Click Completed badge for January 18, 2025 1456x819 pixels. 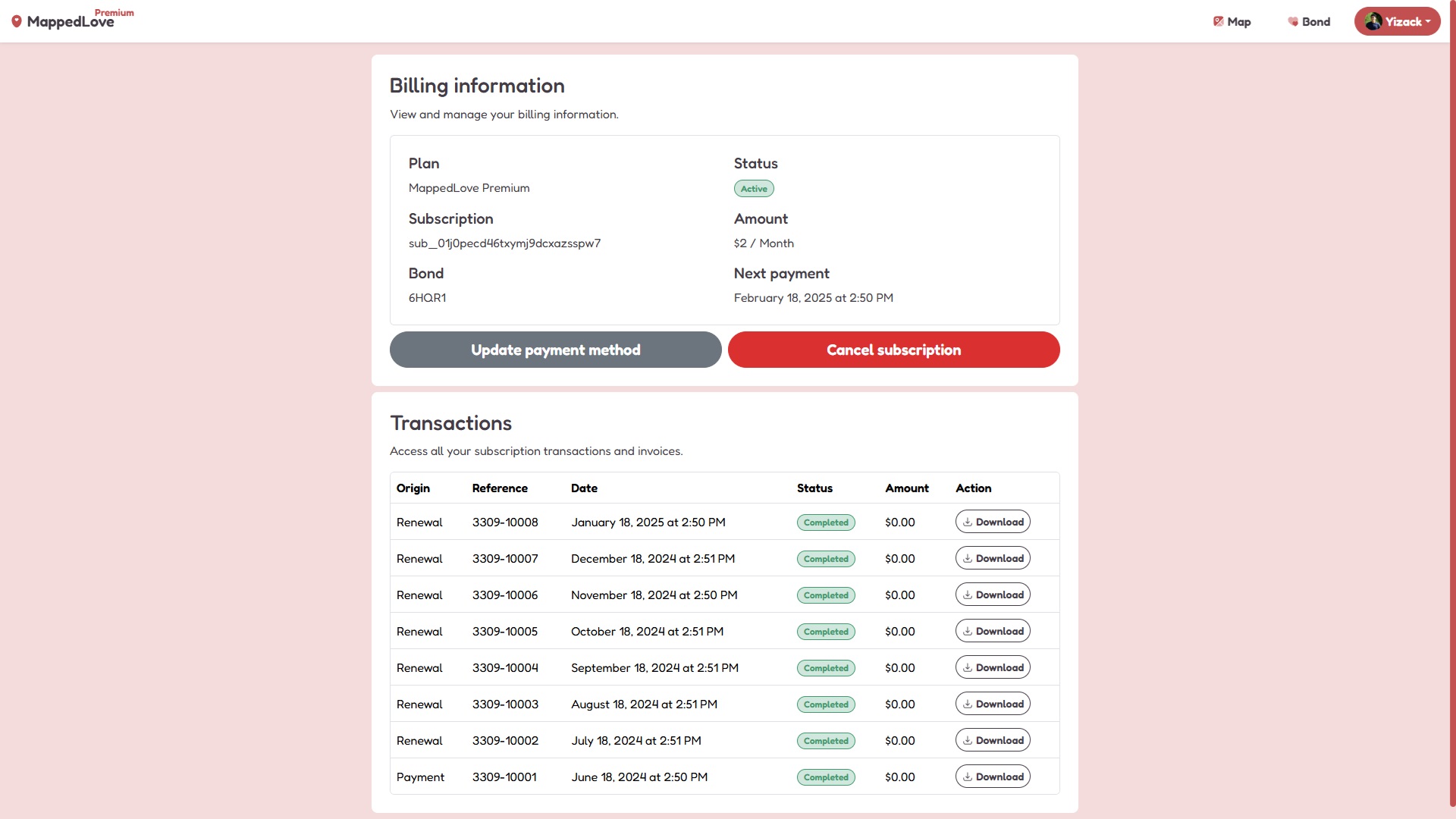point(826,522)
